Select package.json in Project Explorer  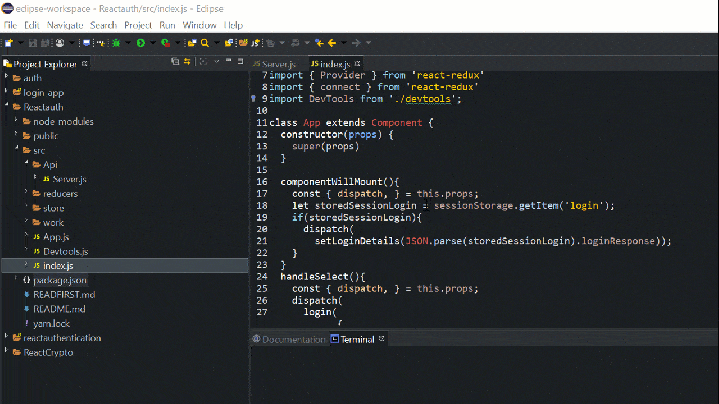(x=60, y=280)
